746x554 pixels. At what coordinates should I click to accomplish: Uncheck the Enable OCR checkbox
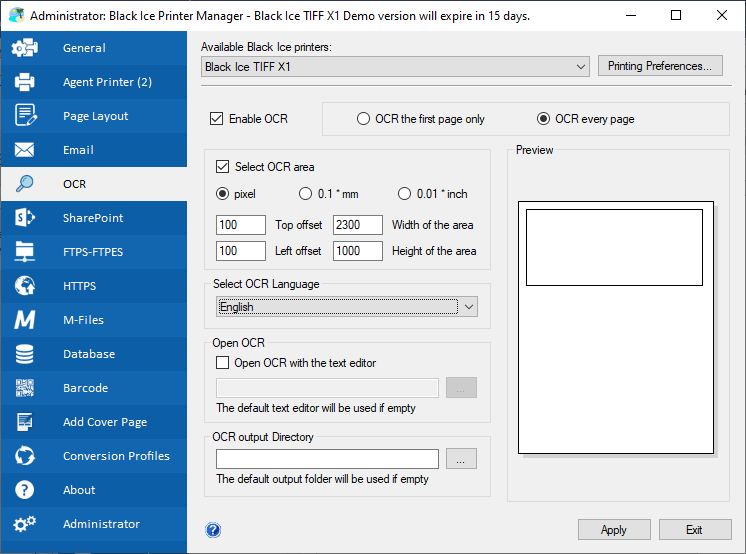pyautogui.click(x=217, y=119)
